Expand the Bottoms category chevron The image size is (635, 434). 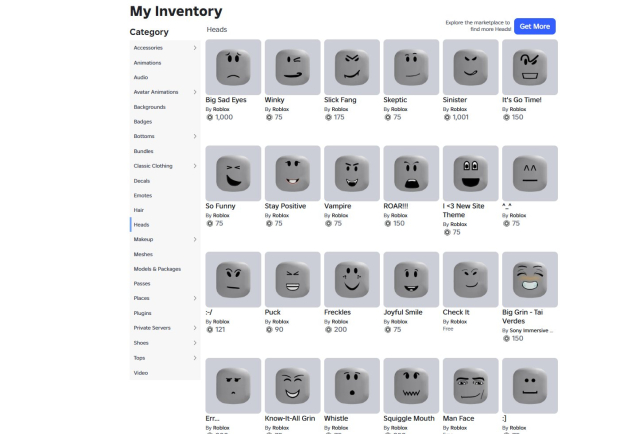click(195, 136)
